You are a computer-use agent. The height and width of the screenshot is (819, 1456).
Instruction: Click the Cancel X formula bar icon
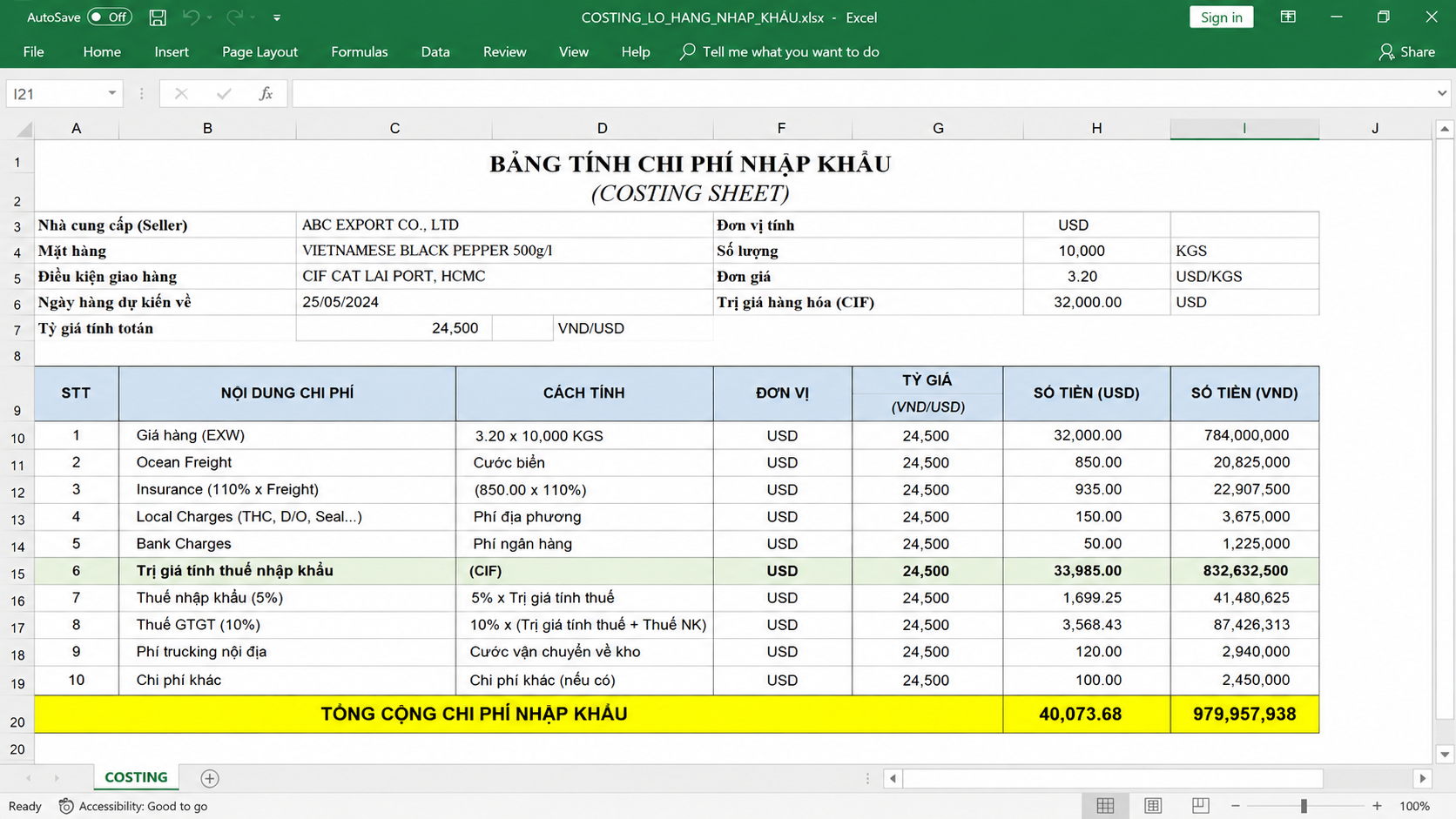181,94
